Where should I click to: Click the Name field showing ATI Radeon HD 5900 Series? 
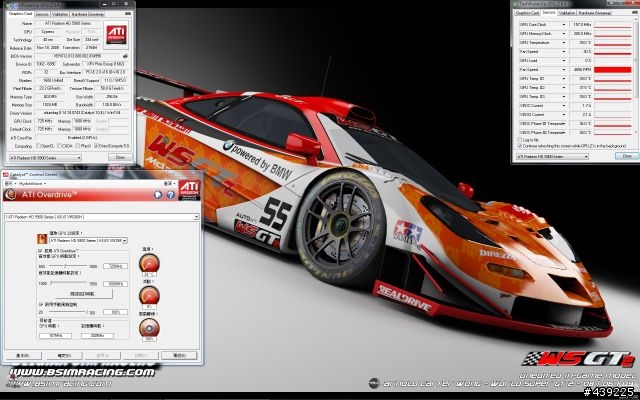click(68, 24)
